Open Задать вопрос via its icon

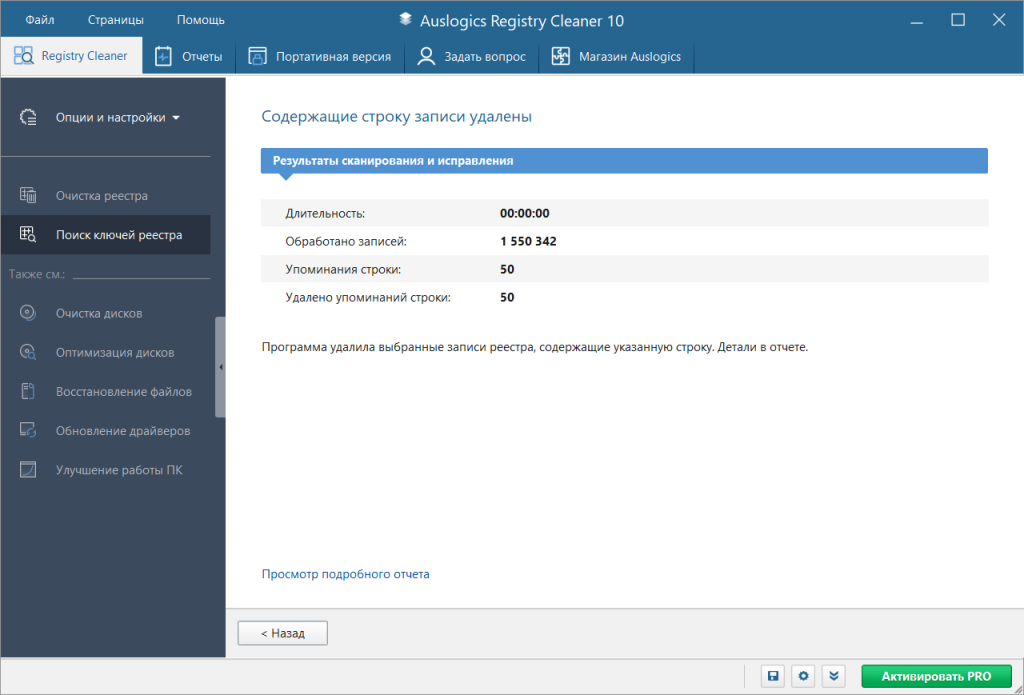click(x=424, y=56)
